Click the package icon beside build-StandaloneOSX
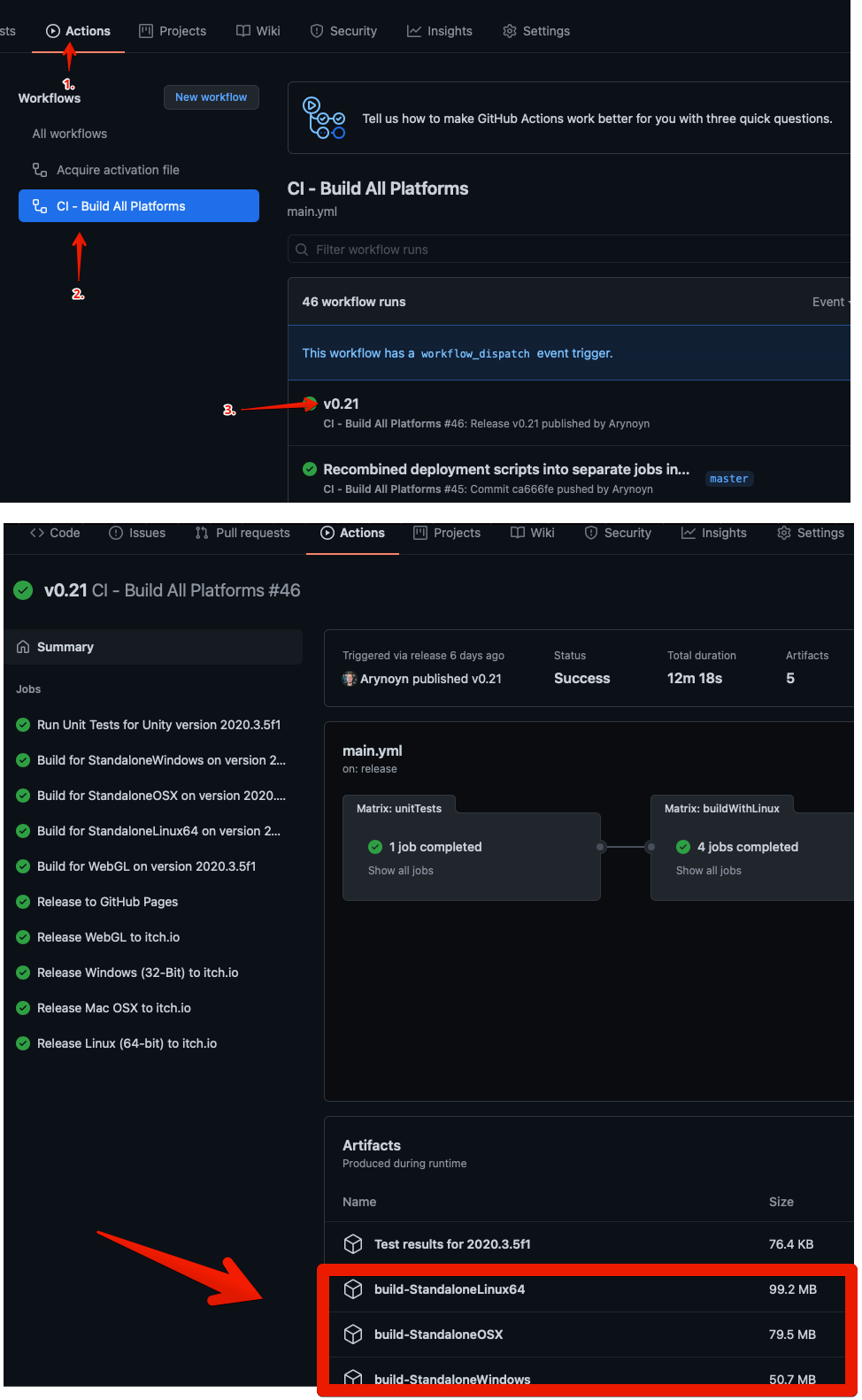 point(353,1335)
